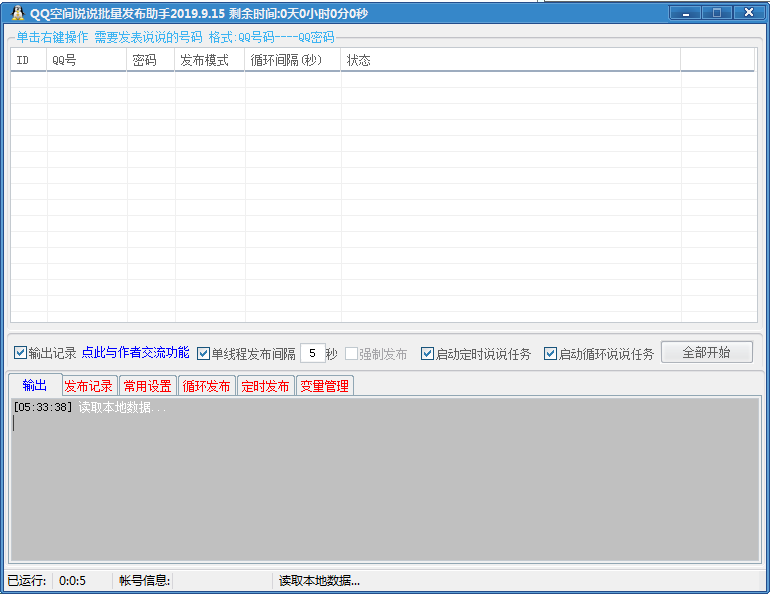The height and width of the screenshot is (594, 770).
Task: Toggle the disabled 强制发布 checkbox
Action: point(351,353)
